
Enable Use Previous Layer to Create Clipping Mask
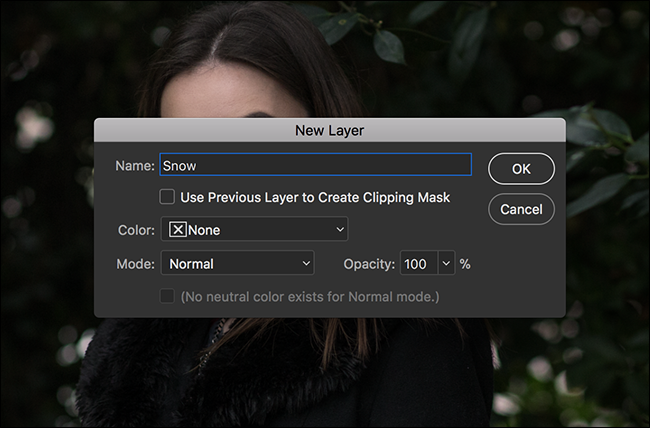167,197
